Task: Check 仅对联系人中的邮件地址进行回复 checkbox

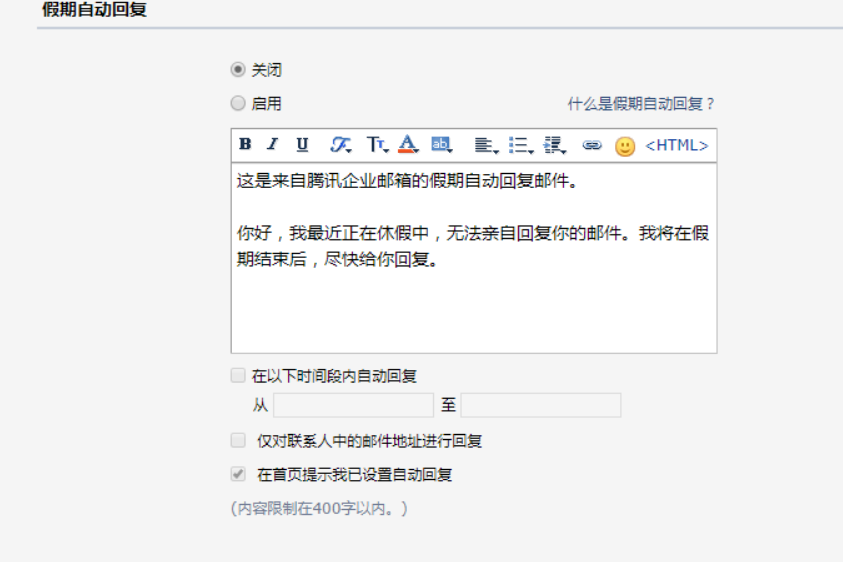Action: coord(238,440)
